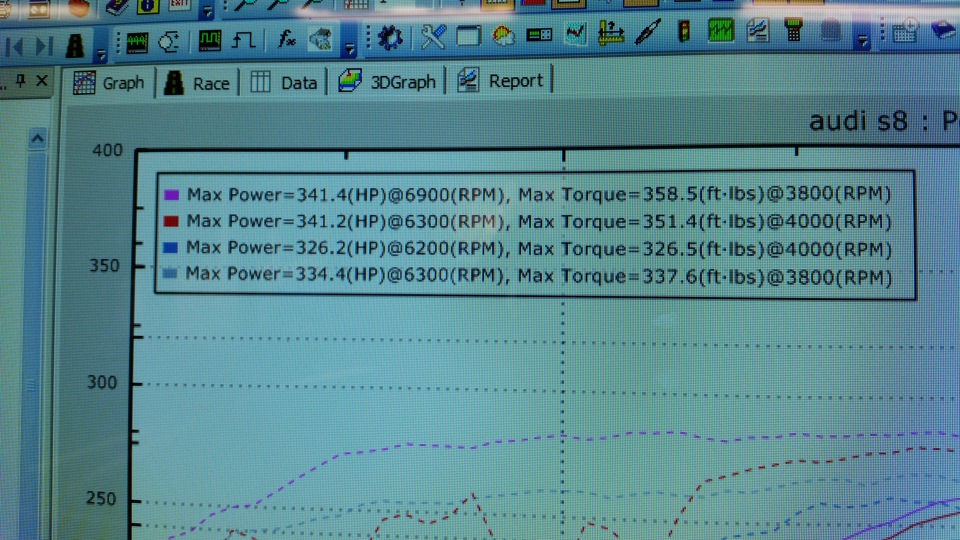Close the left side panel
This screenshot has height=540, width=960.
(42, 80)
